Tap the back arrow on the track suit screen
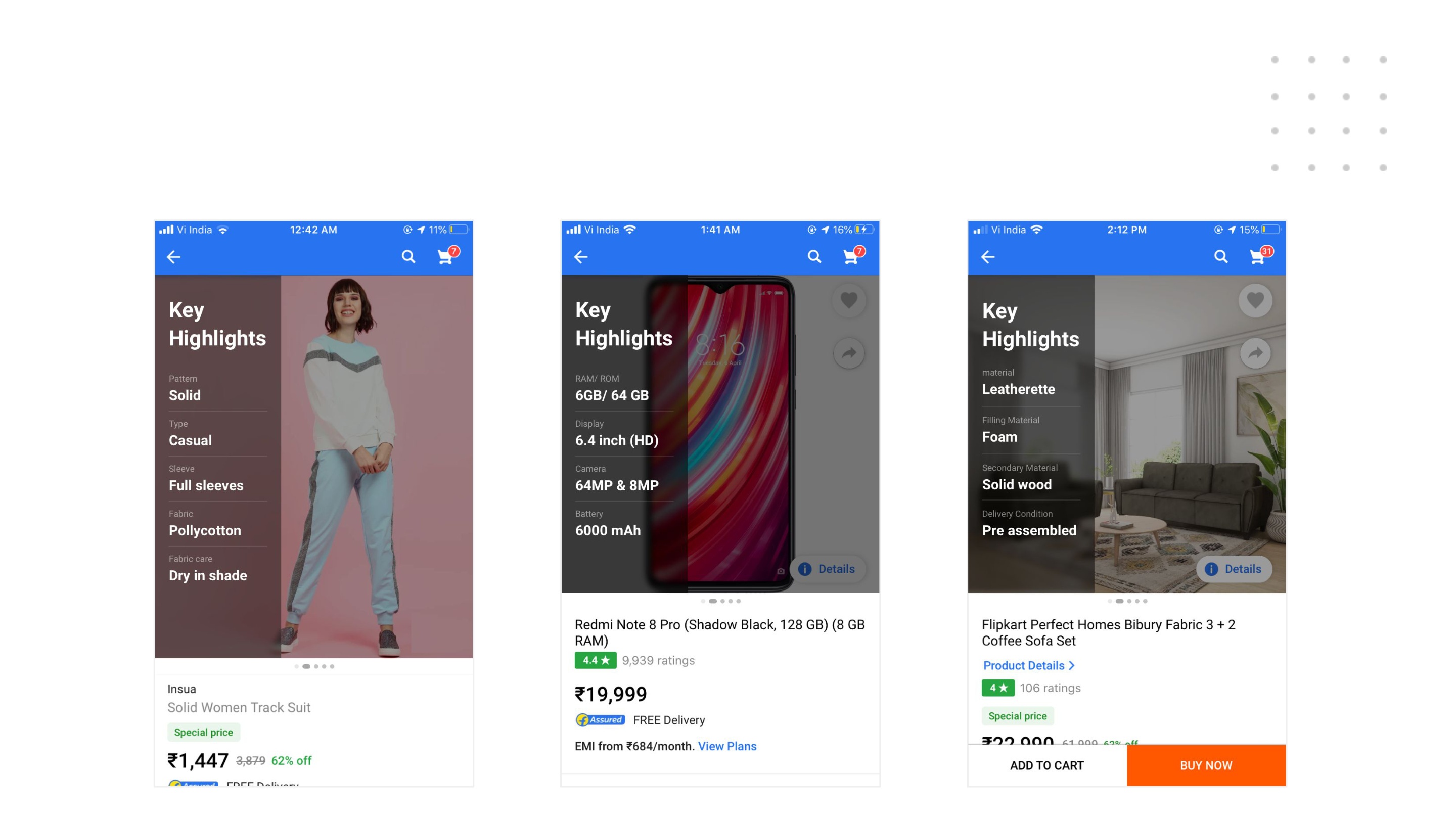Screen dimensions: 1456x819 pos(173,257)
